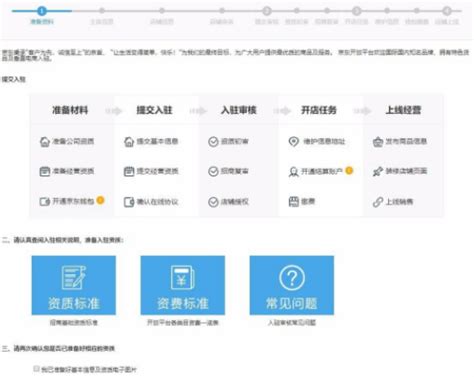Click the numbered circle 4 on progress bar
The width and height of the screenshot is (474, 377).
click(x=447, y=11)
